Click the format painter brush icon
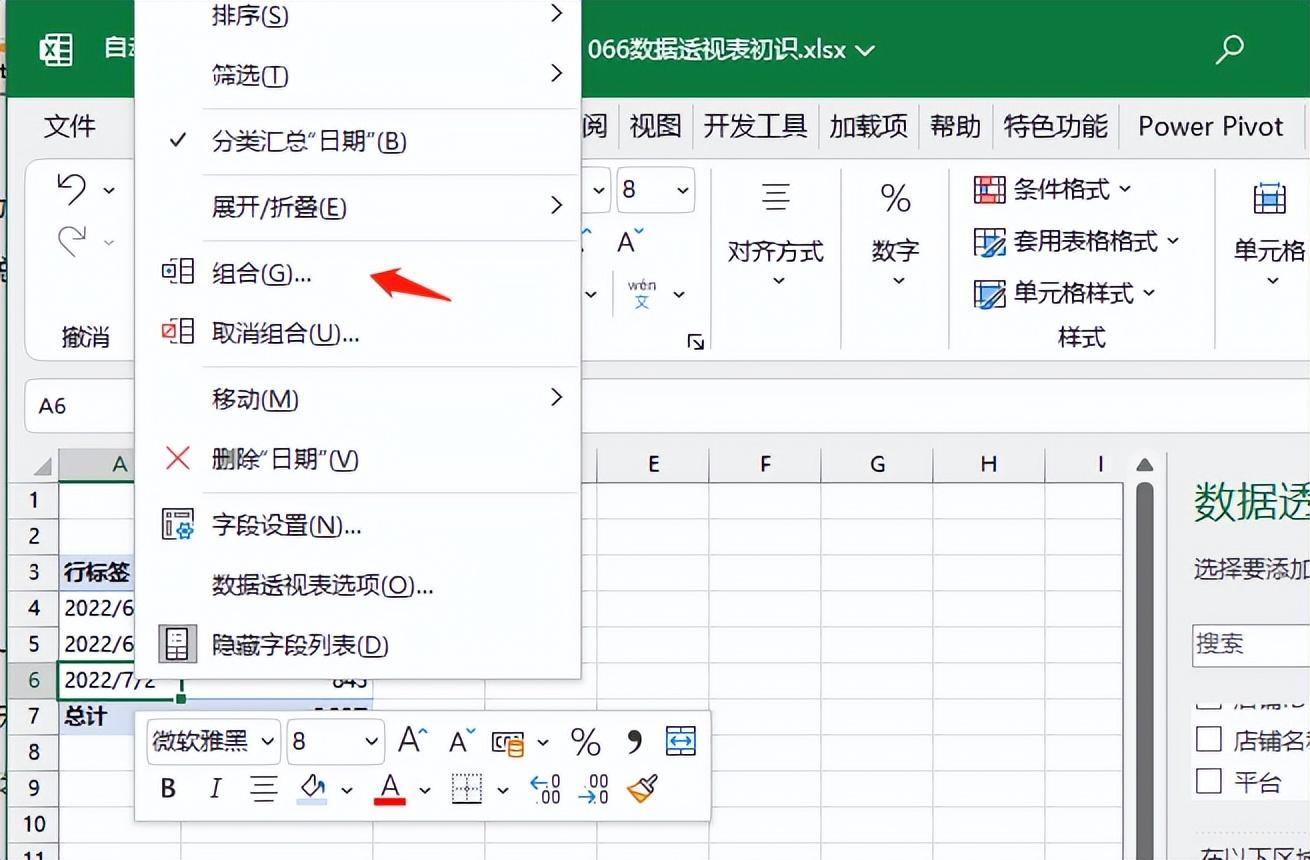The width and height of the screenshot is (1310, 860). point(642,789)
